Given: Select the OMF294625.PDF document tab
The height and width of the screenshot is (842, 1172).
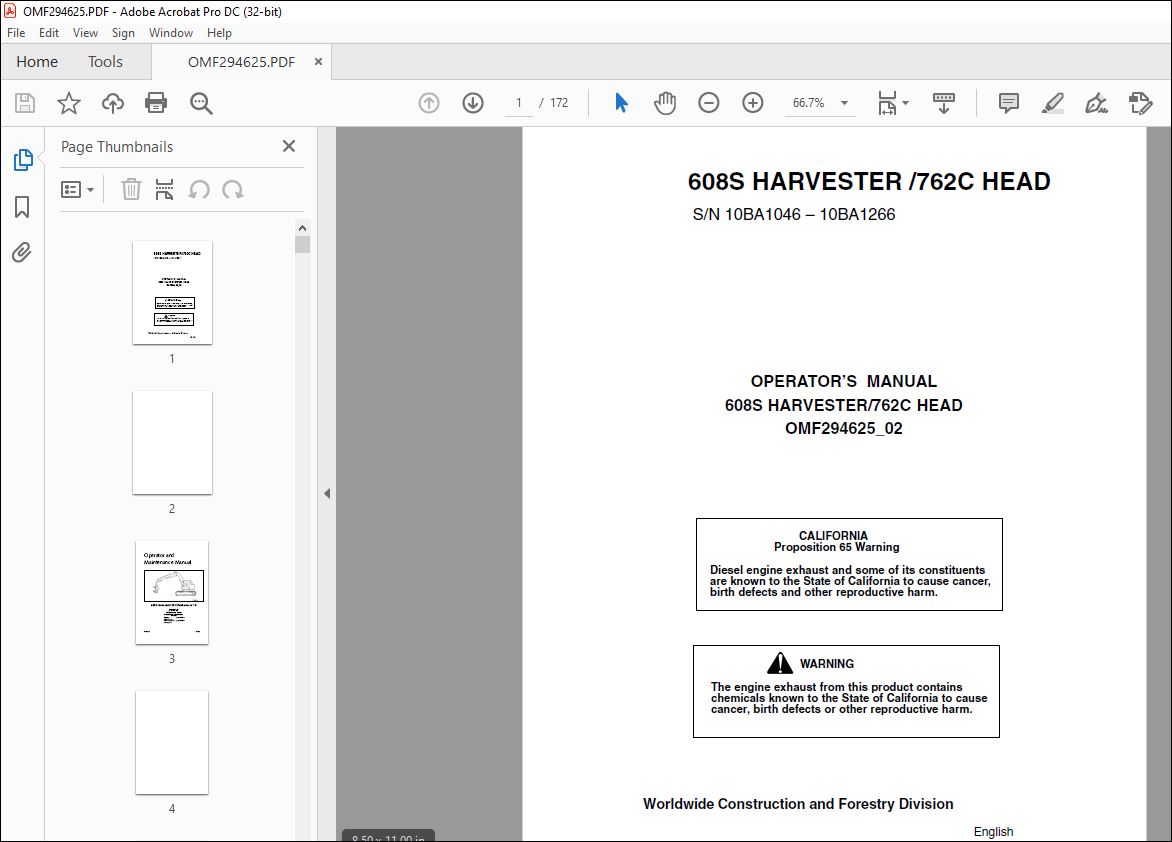Looking at the screenshot, I should click(x=241, y=61).
